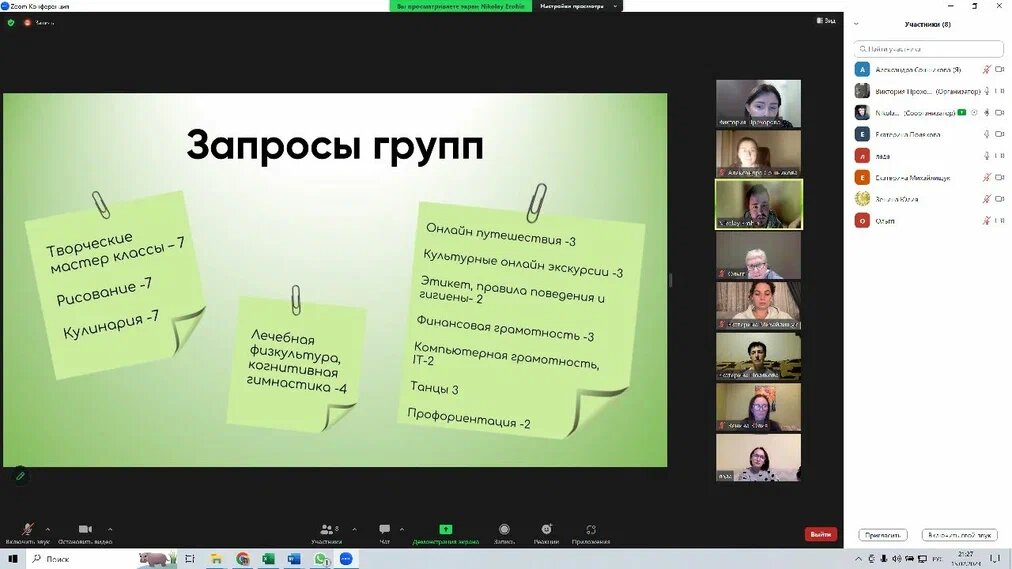This screenshot has height=569, width=1012.
Task: Toggle muted mic icon for Александра
Action: click(986, 69)
